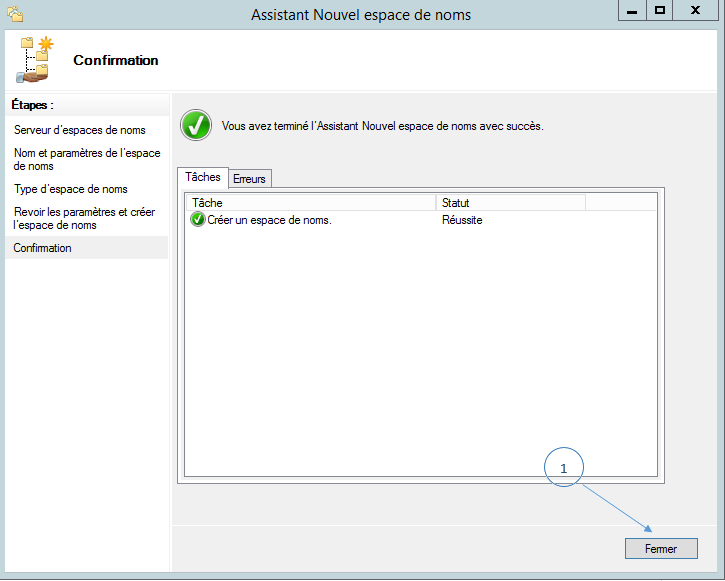Go to Nom et paramètres de l'espace step
725x581 pixels.
86,159
